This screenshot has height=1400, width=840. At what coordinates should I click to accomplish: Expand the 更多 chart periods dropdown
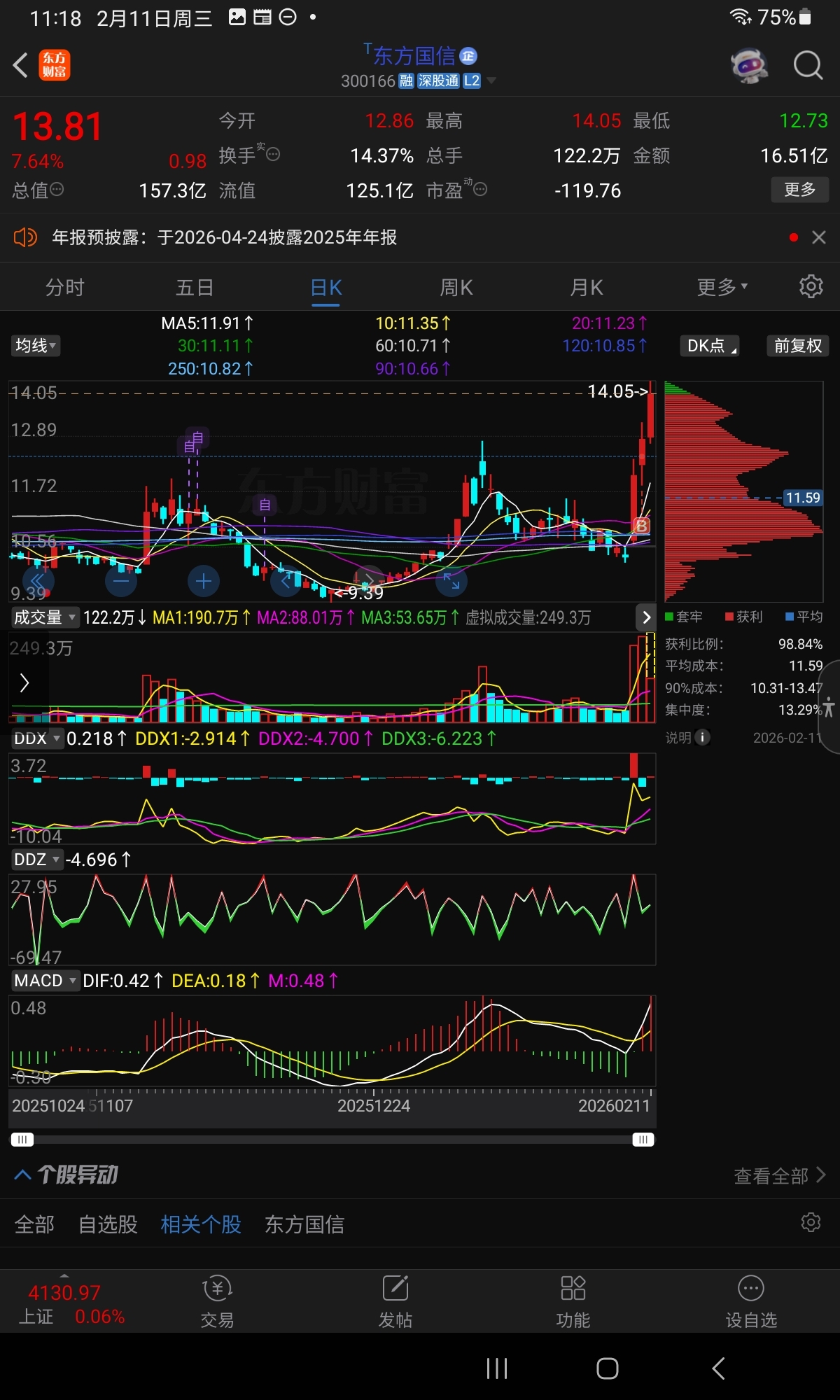[722, 288]
